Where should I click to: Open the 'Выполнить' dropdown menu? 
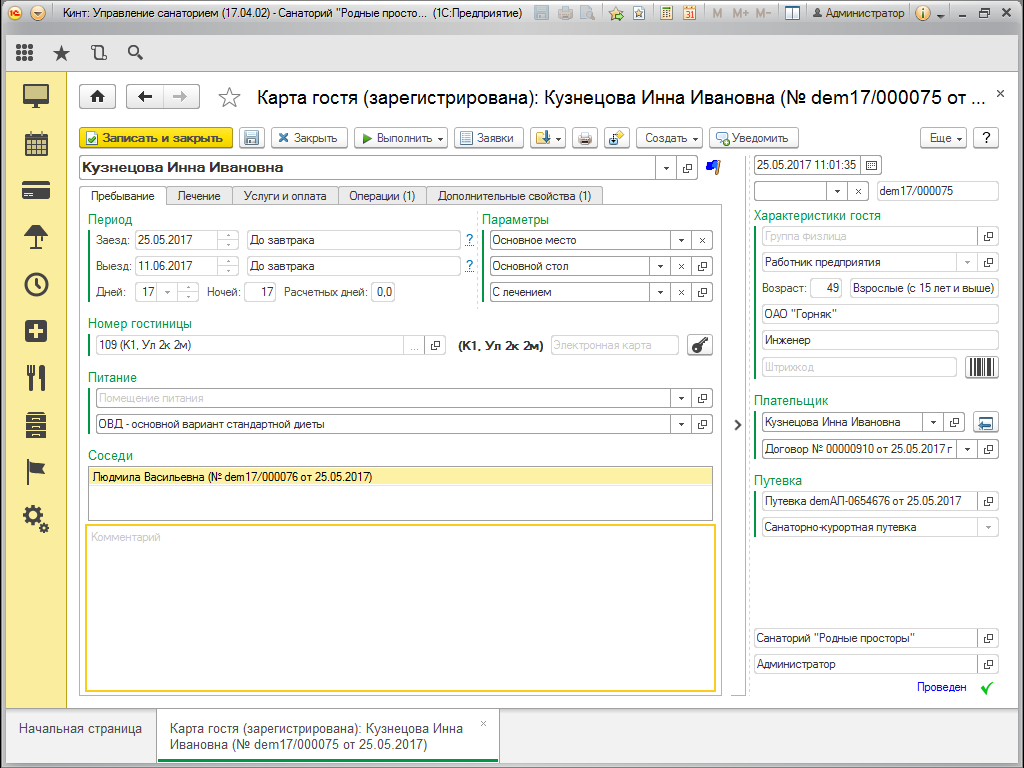click(x=400, y=138)
